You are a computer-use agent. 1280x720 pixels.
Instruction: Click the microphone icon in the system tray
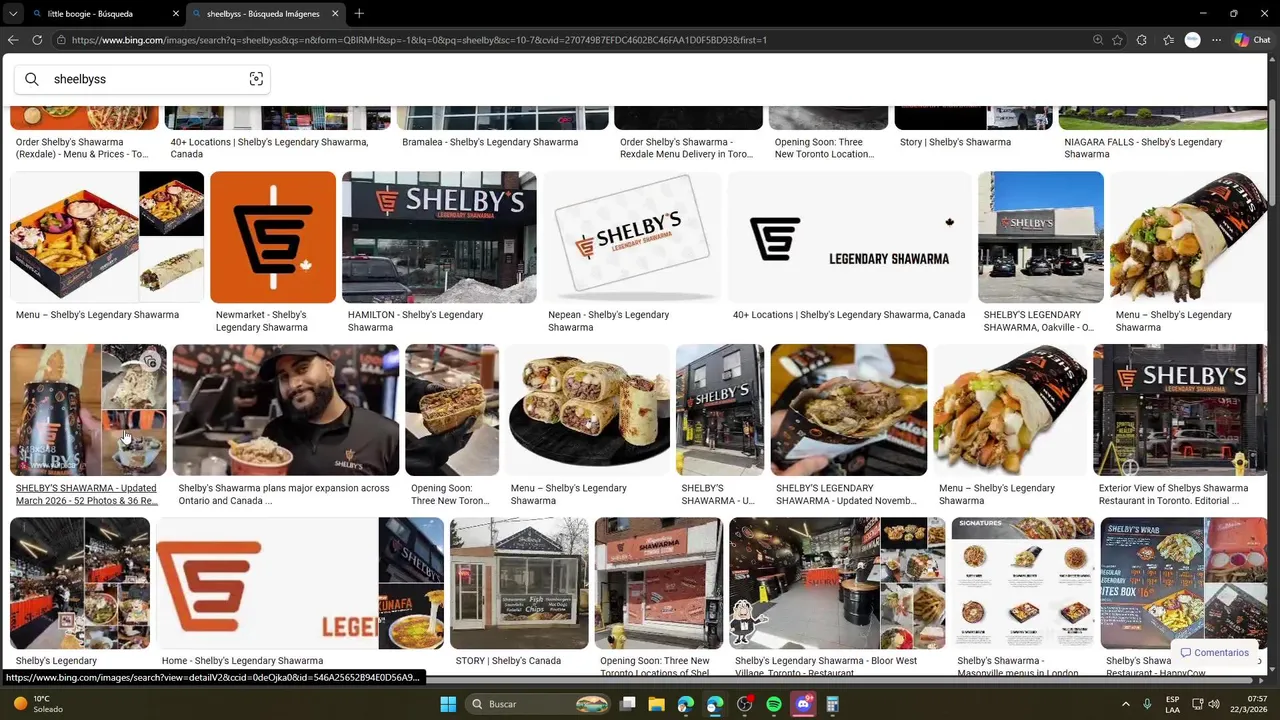[x=1147, y=704]
